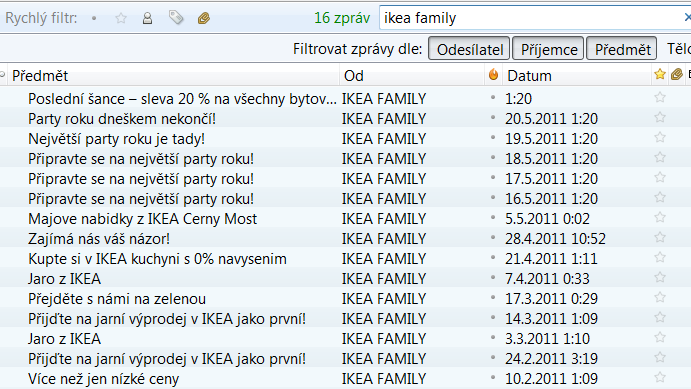Star the 'Party roku dneškem nekončí!' message
The image size is (691, 389).
pyautogui.click(x=660, y=117)
